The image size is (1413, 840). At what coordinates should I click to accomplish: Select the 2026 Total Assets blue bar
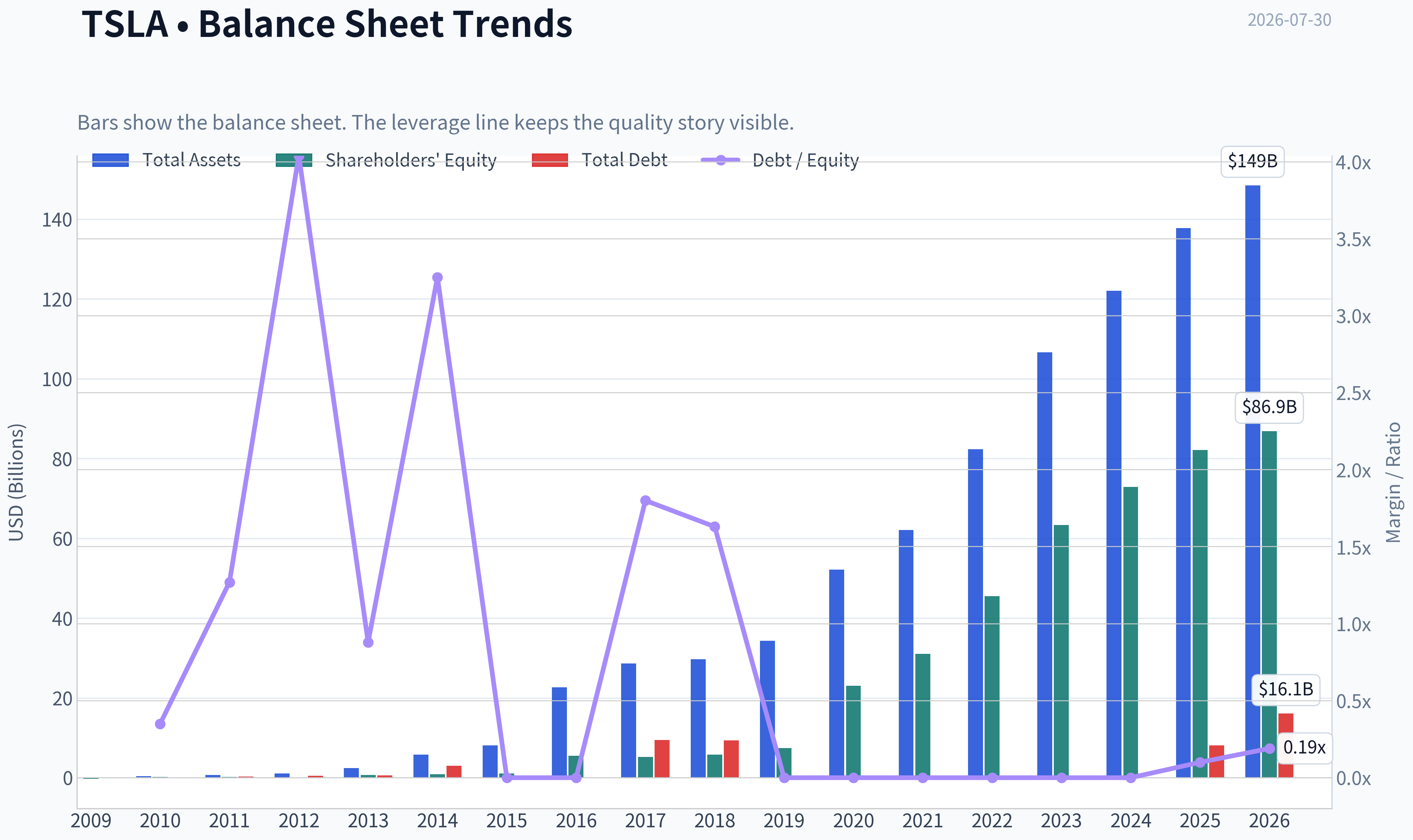tap(1252, 481)
